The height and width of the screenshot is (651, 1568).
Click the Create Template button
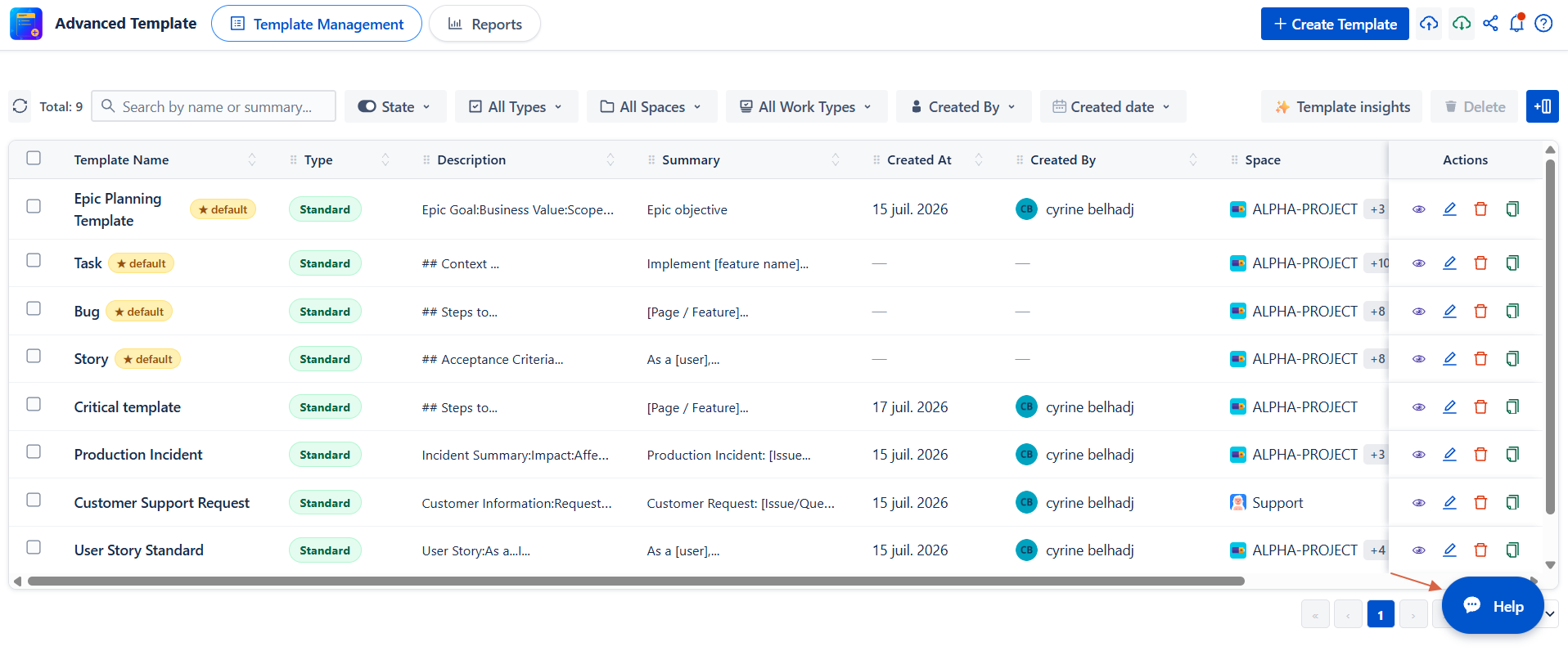(1335, 24)
